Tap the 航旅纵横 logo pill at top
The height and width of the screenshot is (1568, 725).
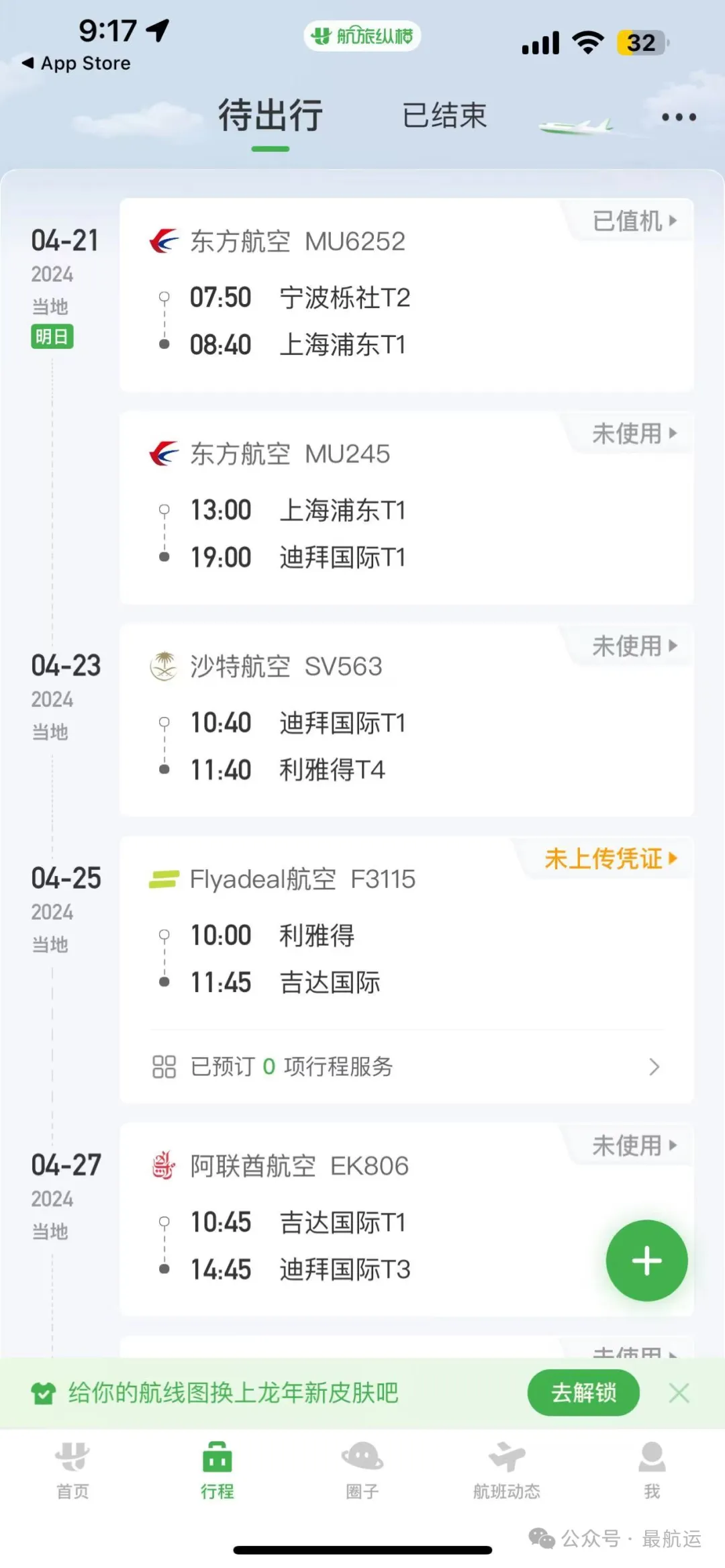362,36
